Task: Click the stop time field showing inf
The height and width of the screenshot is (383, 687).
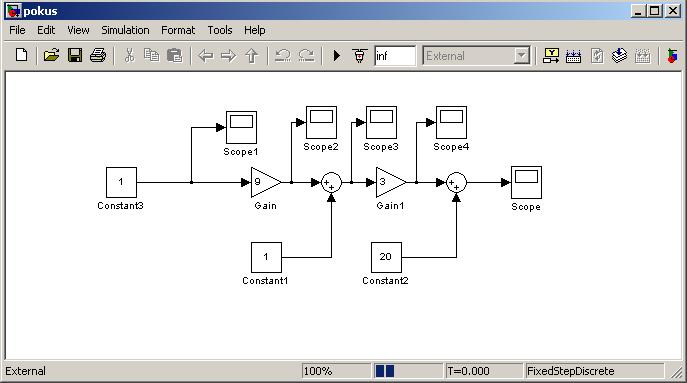Action: pos(395,56)
